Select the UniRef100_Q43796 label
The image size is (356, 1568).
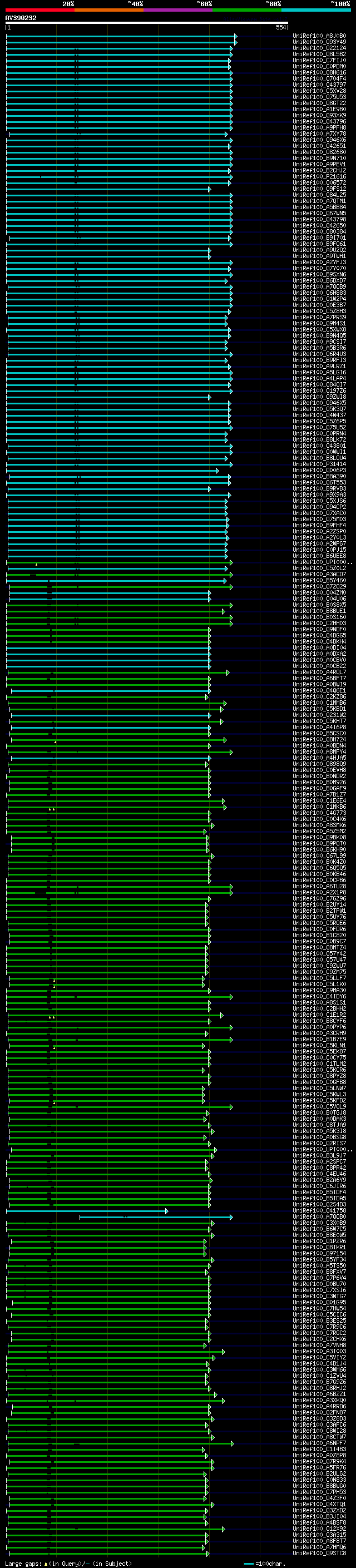pyautogui.click(x=319, y=121)
